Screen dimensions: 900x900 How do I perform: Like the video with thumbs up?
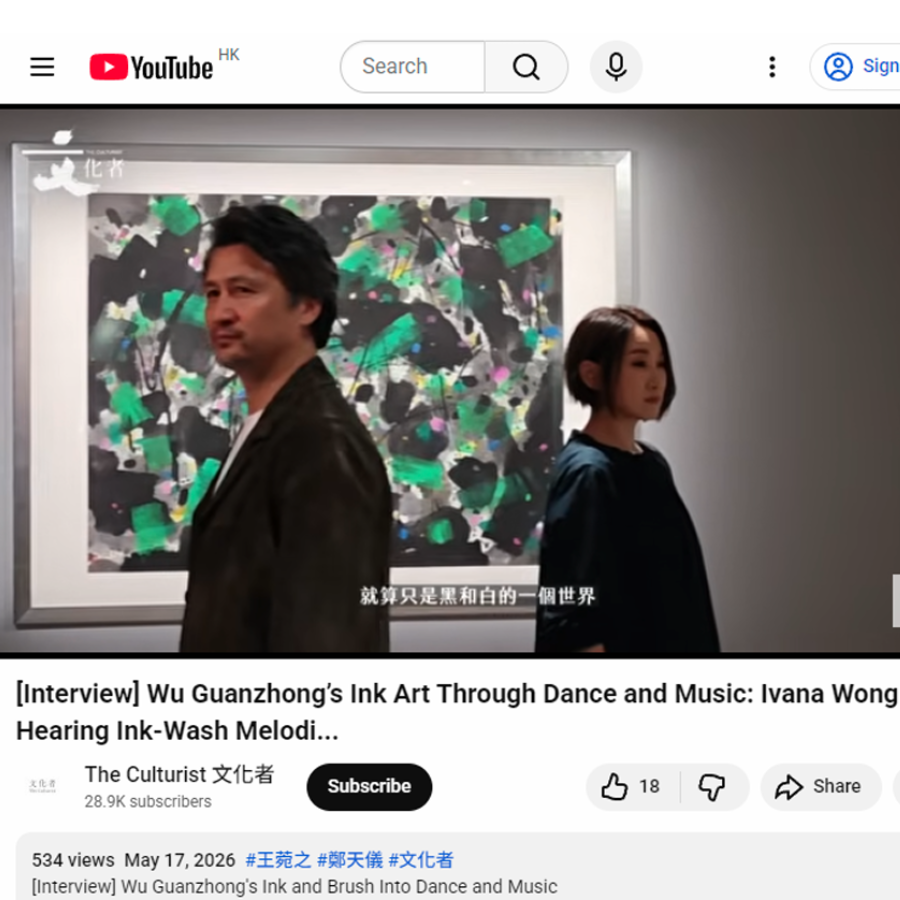633,786
